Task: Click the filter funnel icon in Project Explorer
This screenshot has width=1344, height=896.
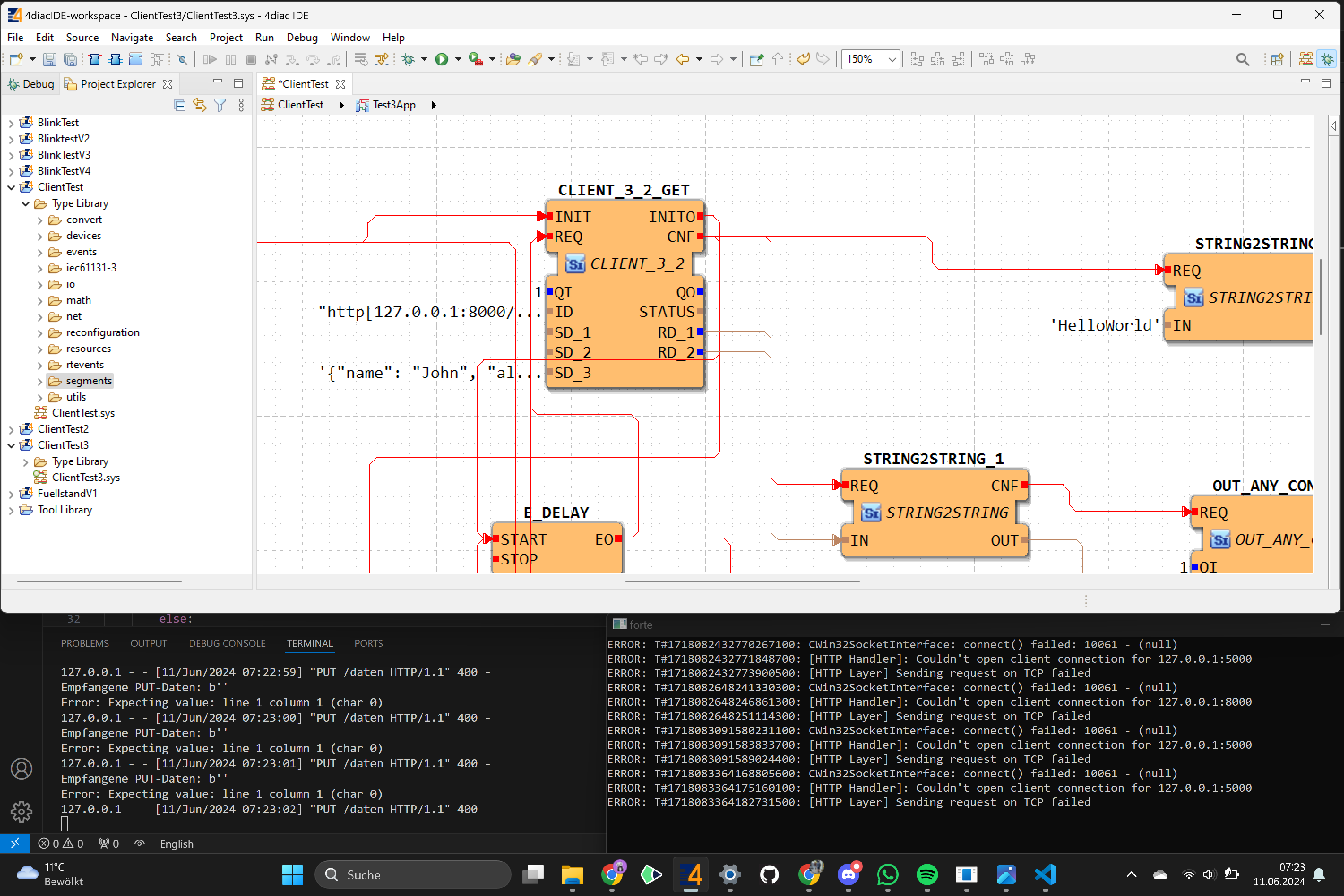Action: 220,105
